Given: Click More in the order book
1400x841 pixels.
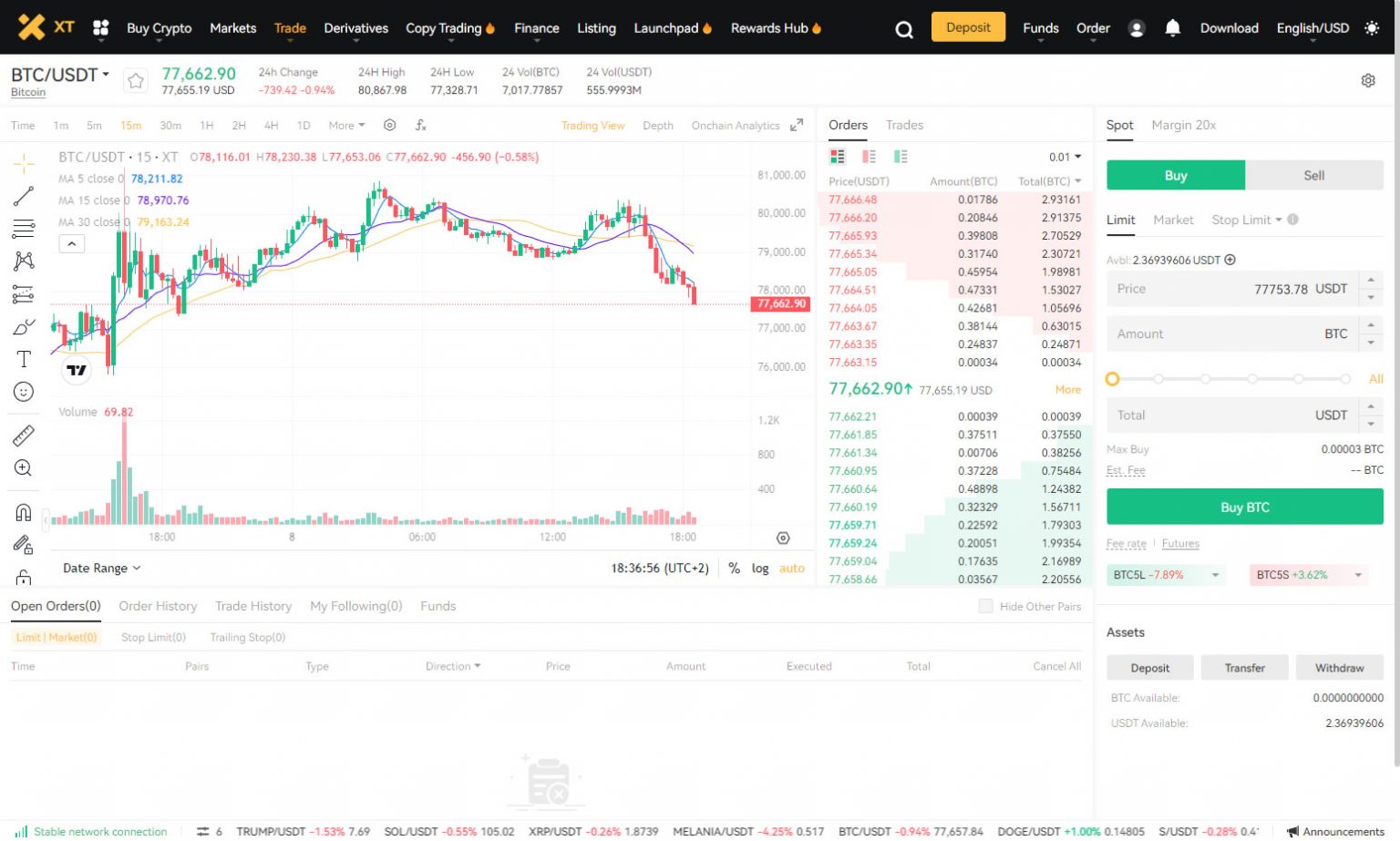Looking at the screenshot, I should (x=1068, y=389).
